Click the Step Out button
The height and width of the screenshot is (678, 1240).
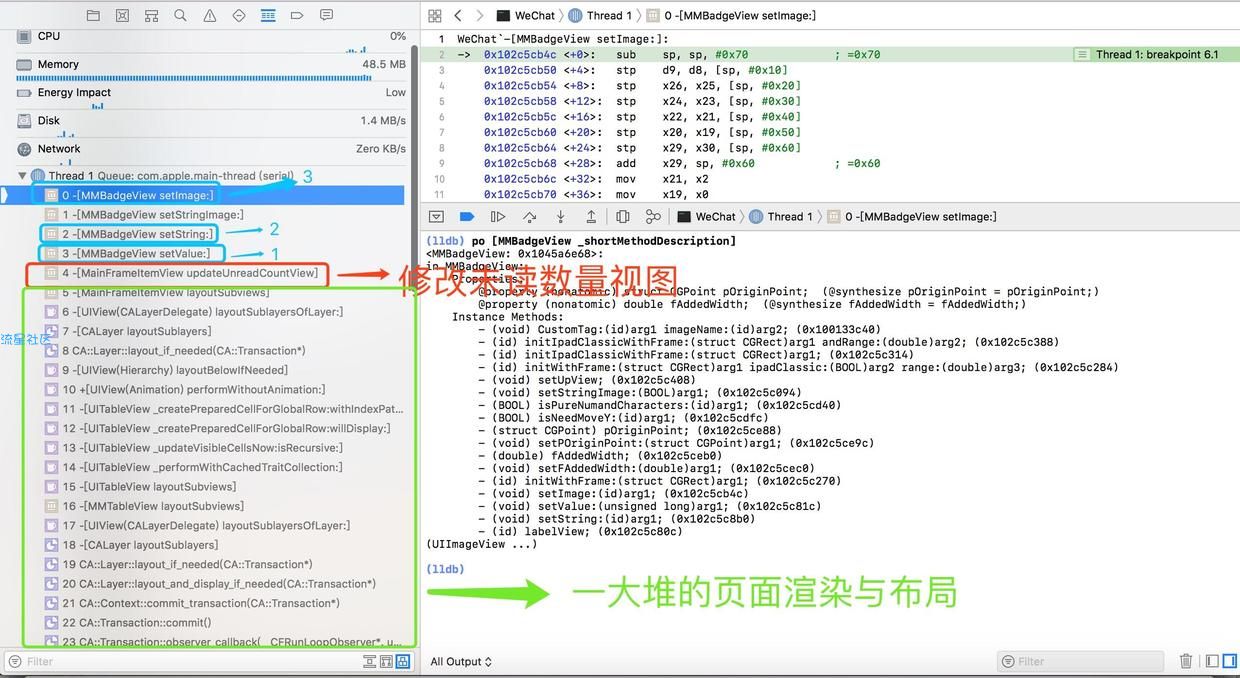click(x=591, y=217)
